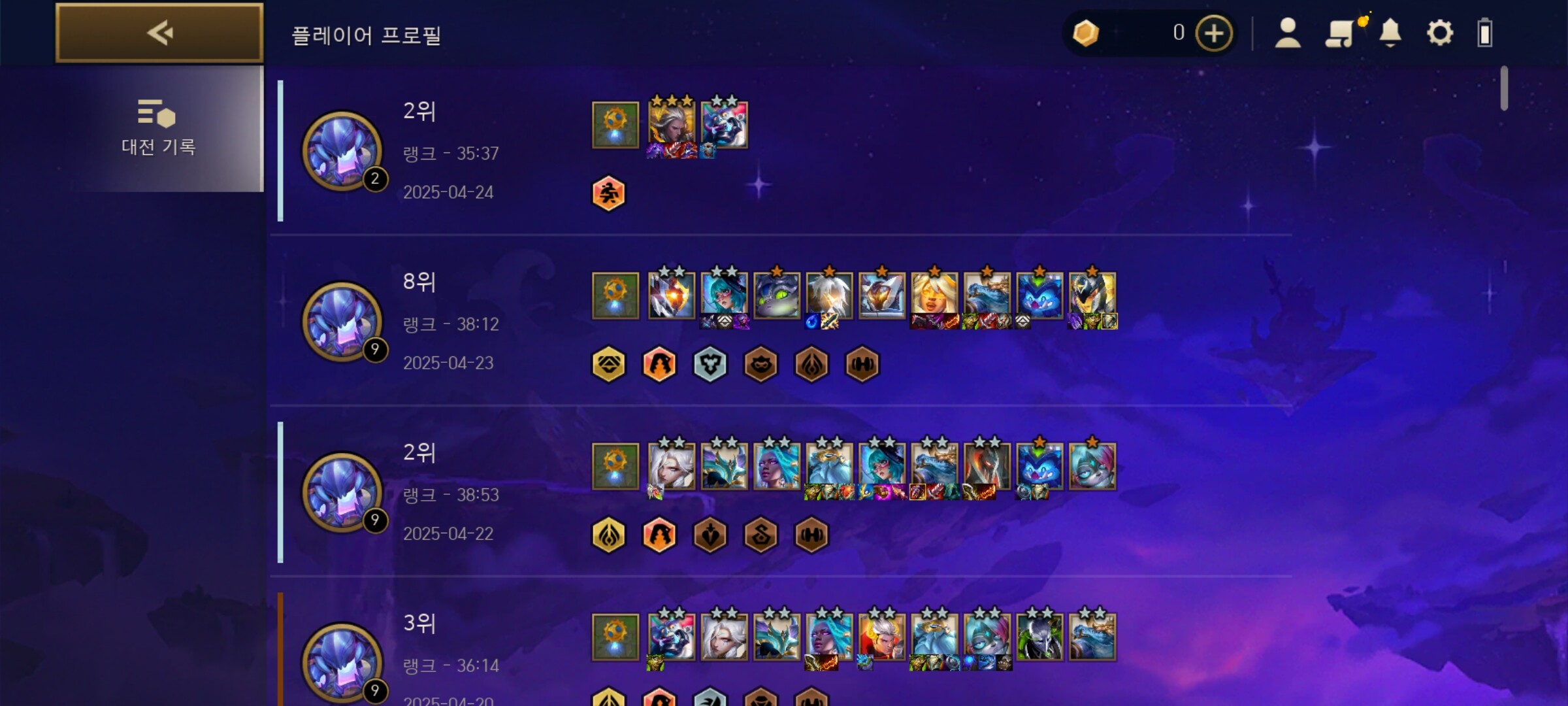Select the orange trait icon in first match
The height and width of the screenshot is (706, 1568).
pos(609,193)
